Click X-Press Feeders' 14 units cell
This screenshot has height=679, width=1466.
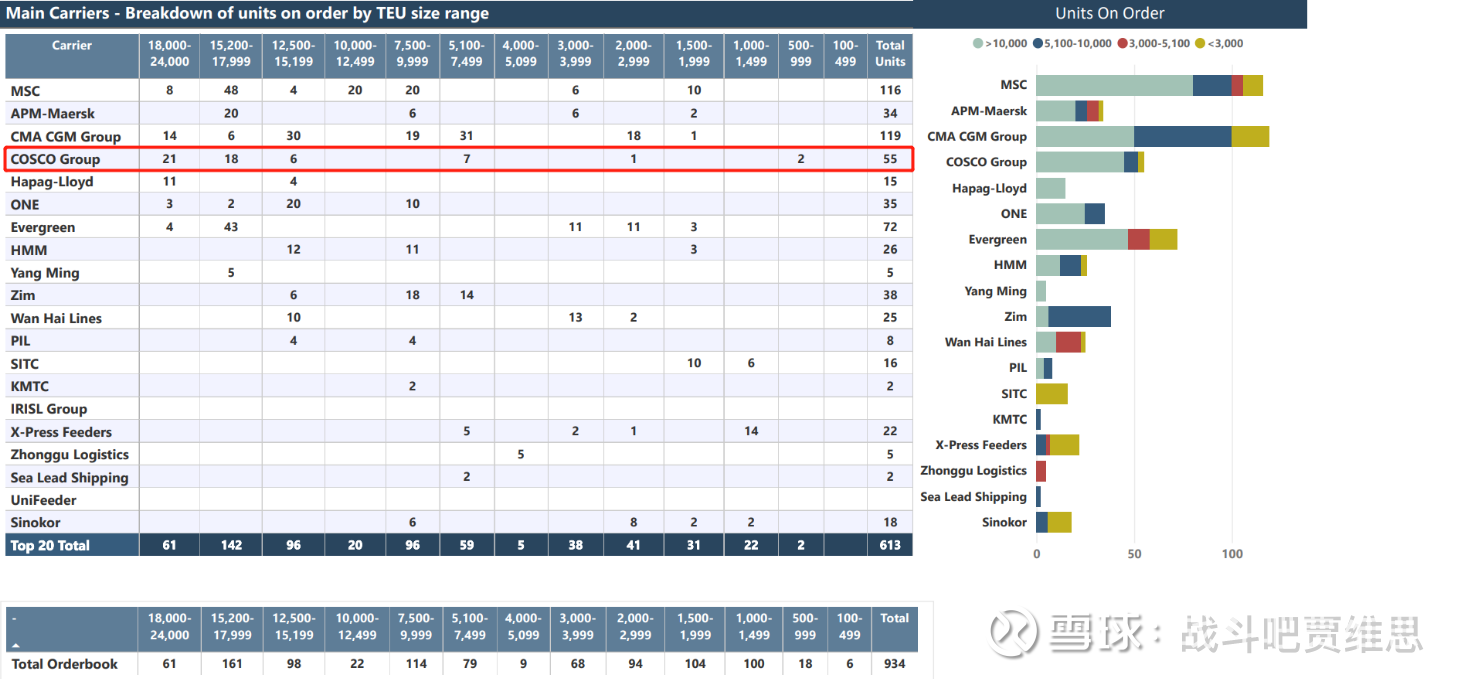tap(751, 432)
